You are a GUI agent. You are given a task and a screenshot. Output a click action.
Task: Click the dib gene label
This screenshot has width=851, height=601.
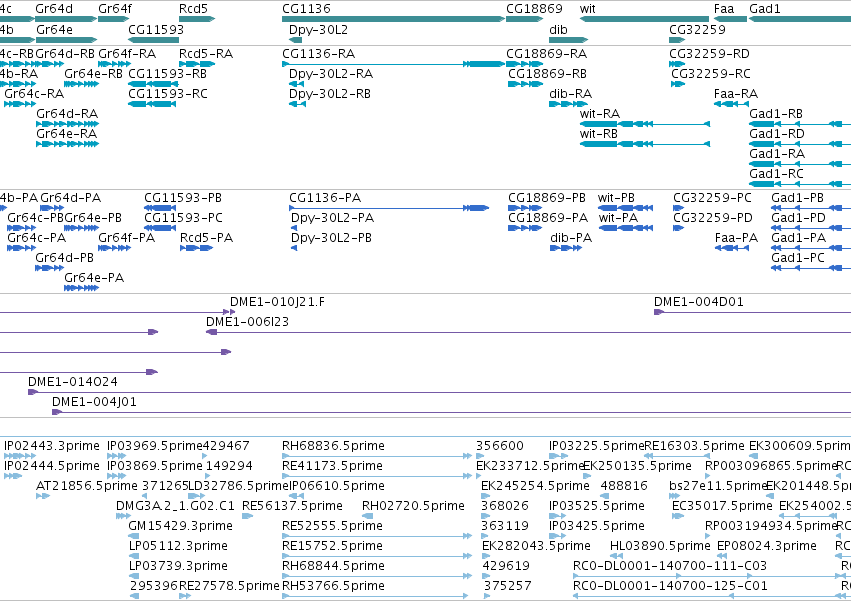point(558,29)
